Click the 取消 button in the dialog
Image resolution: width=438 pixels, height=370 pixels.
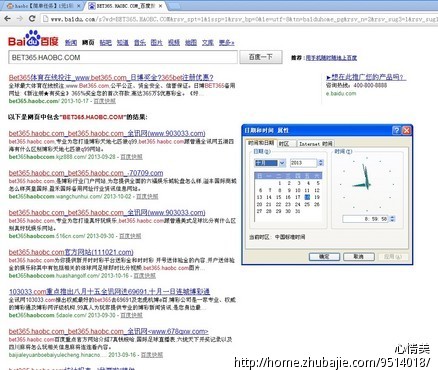click(358, 257)
